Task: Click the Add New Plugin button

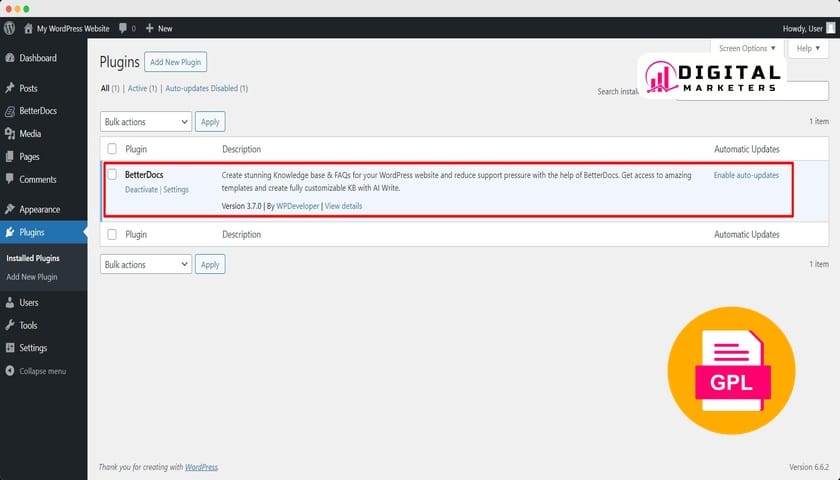Action: (x=175, y=62)
